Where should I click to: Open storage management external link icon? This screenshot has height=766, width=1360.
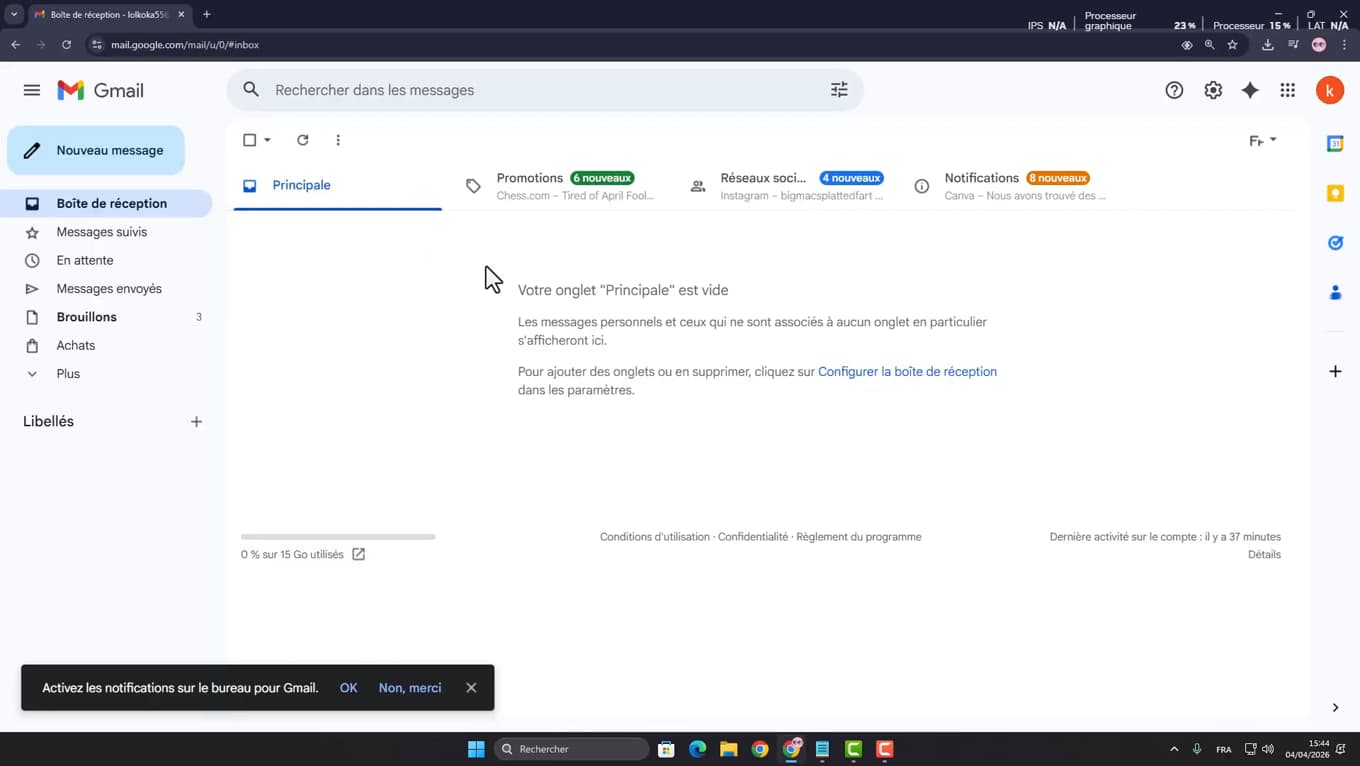point(359,554)
